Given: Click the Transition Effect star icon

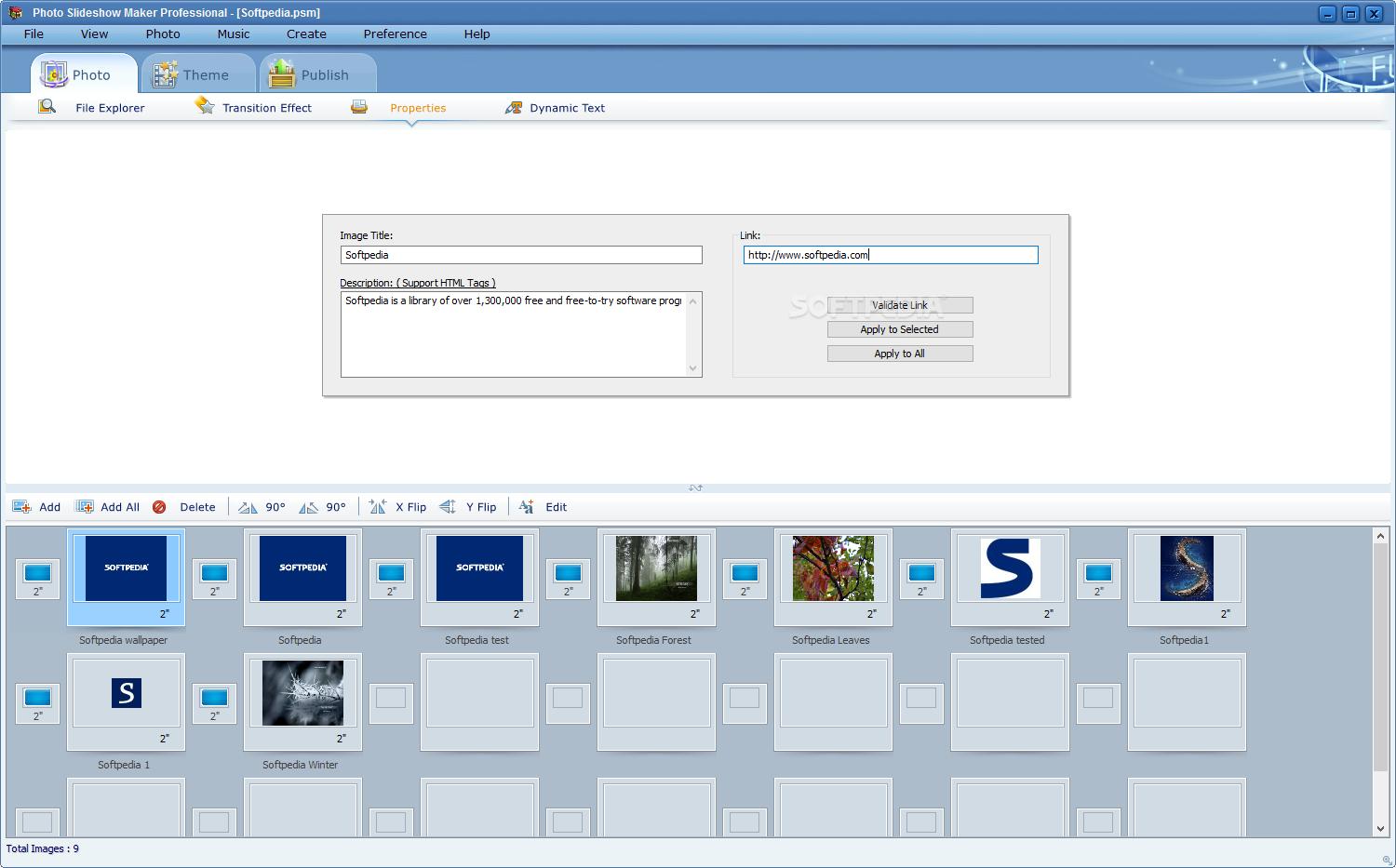Looking at the screenshot, I should coord(205,106).
